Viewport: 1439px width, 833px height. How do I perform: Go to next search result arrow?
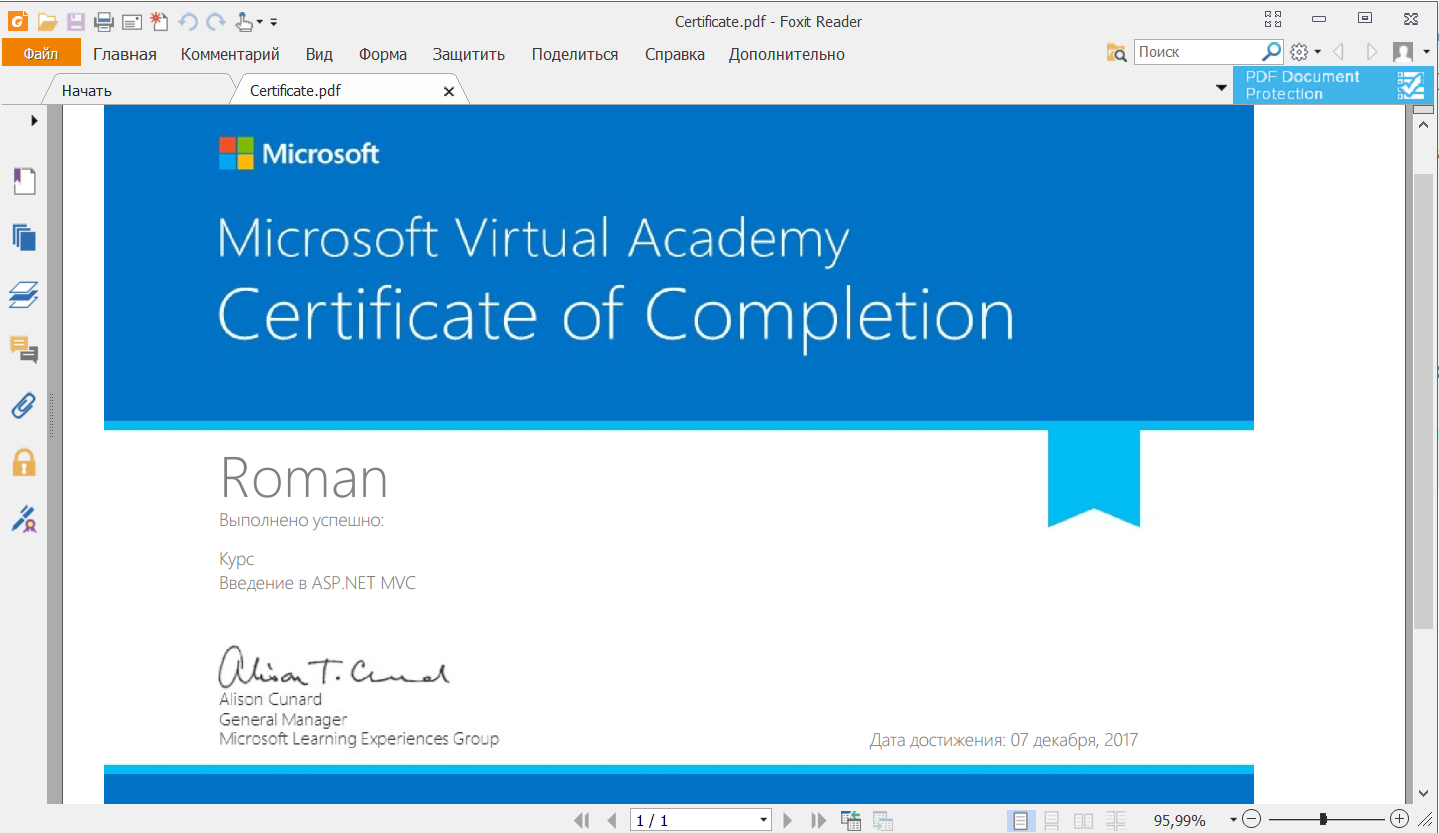pyautogui.click(x=1372, y=52)
